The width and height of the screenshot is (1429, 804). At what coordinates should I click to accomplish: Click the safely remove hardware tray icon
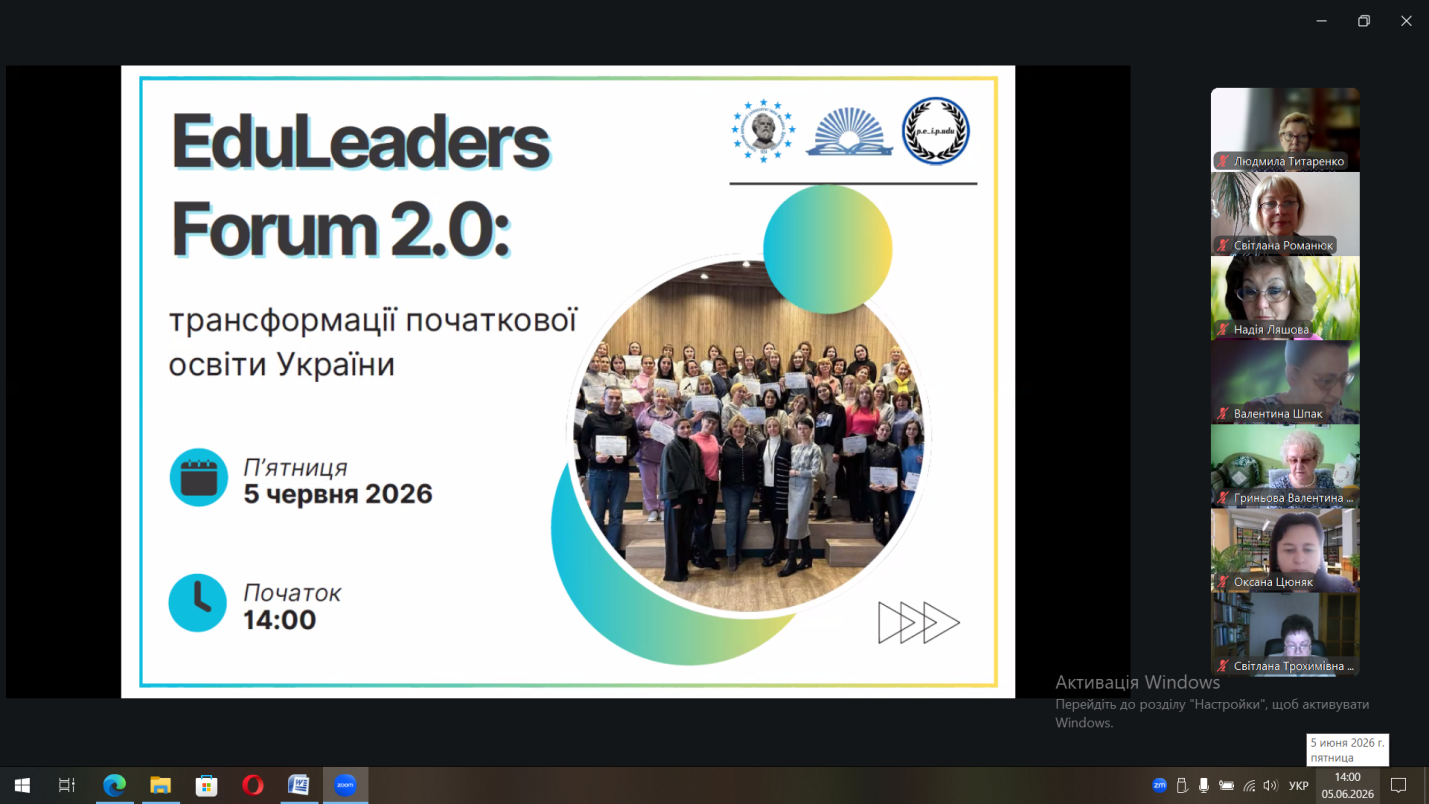1182,785
